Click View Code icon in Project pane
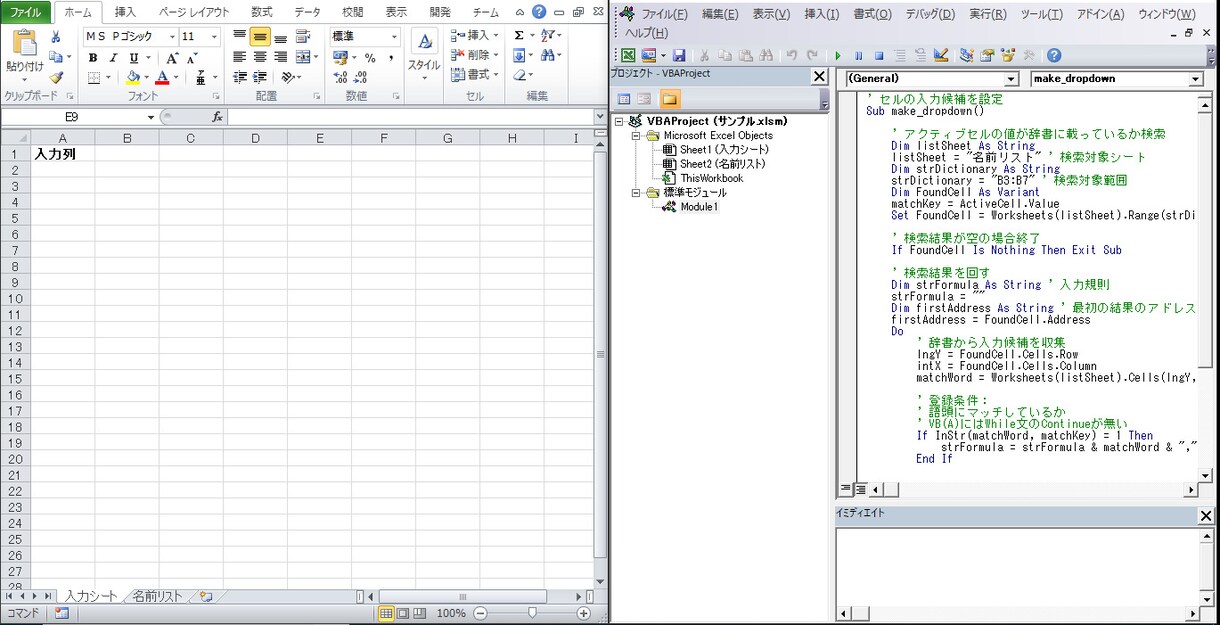The height and width of the screenshot is (625, 1220). [x=624, y=98]
